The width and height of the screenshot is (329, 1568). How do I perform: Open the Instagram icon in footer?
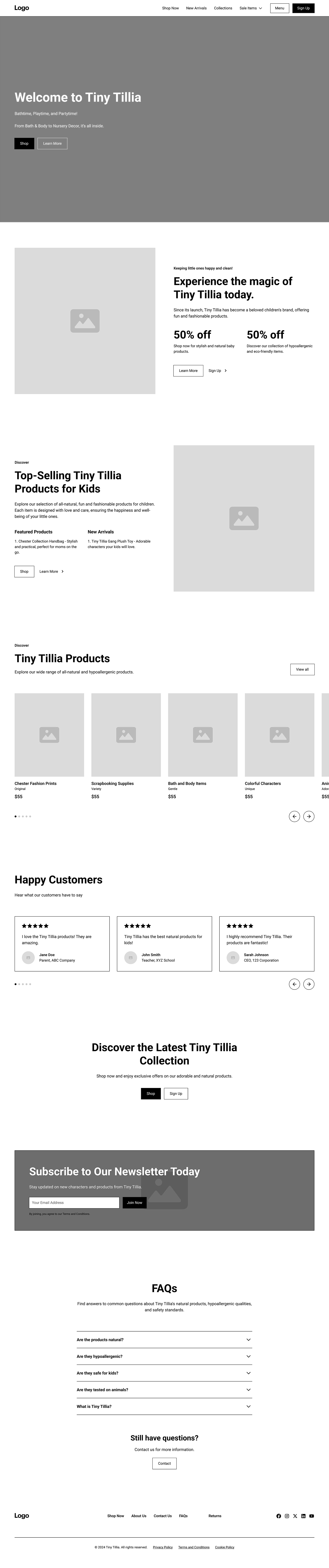(x=287, y=1516)
